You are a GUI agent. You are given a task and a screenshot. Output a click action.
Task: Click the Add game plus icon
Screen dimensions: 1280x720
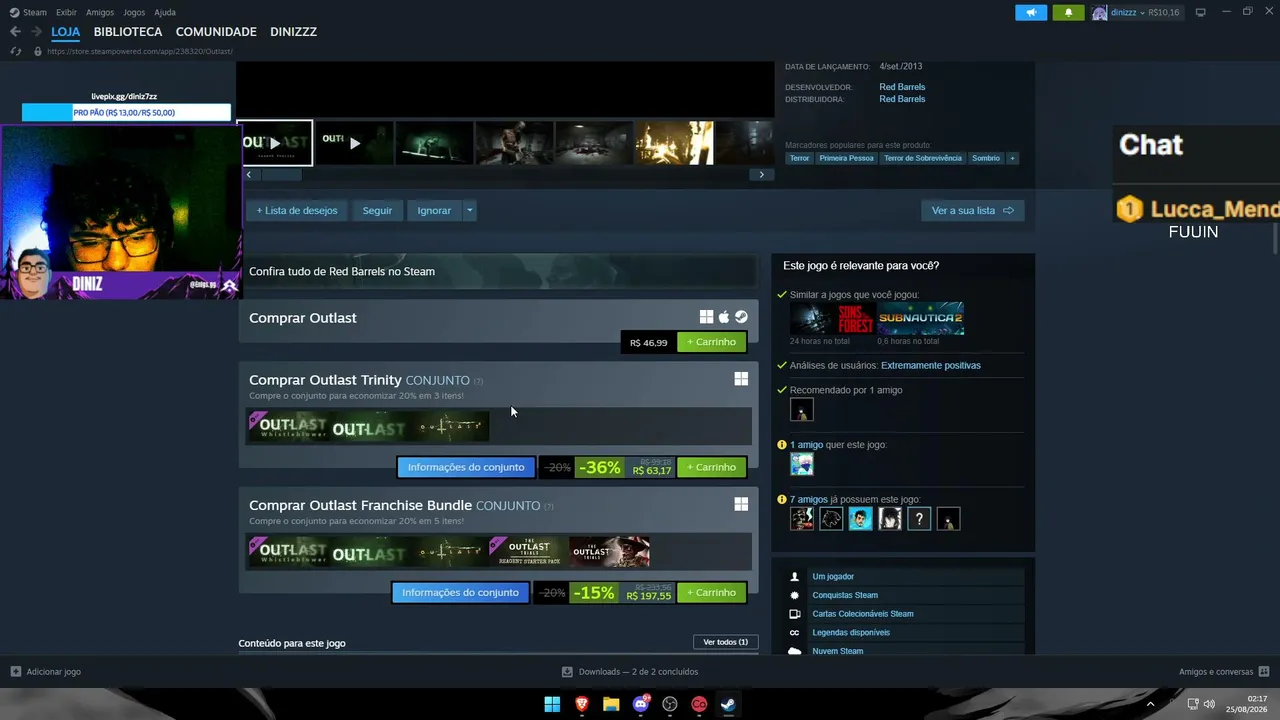(x=16, y=672)
